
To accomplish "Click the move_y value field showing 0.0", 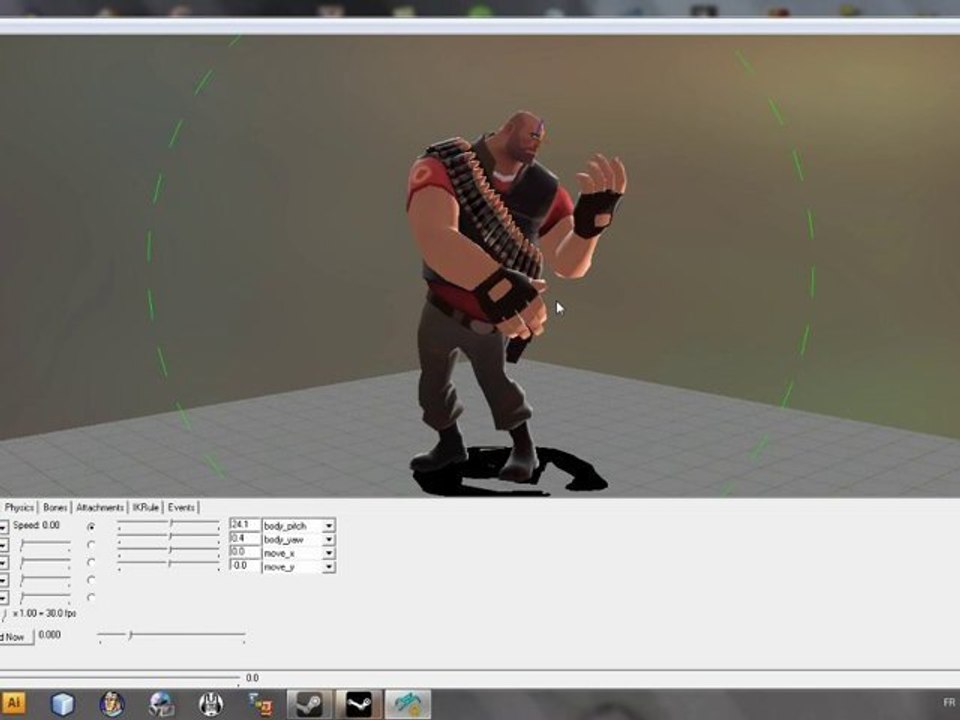I will pos(245,566).
